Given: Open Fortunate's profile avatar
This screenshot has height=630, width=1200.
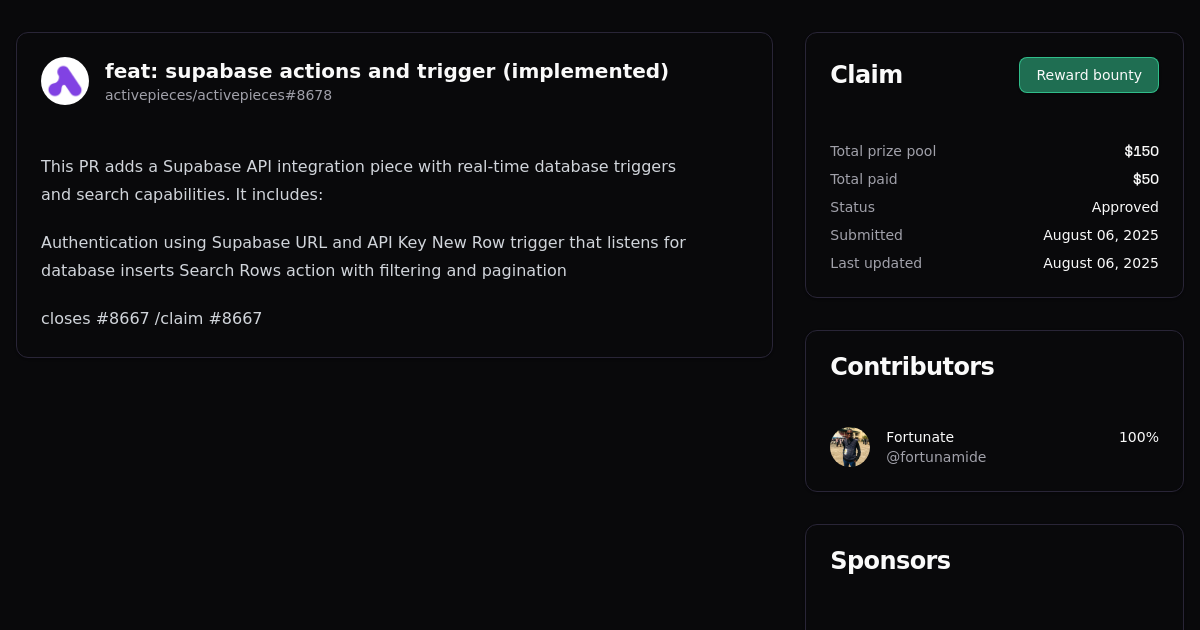Looking at the screenshot, I should coord(850,447).
